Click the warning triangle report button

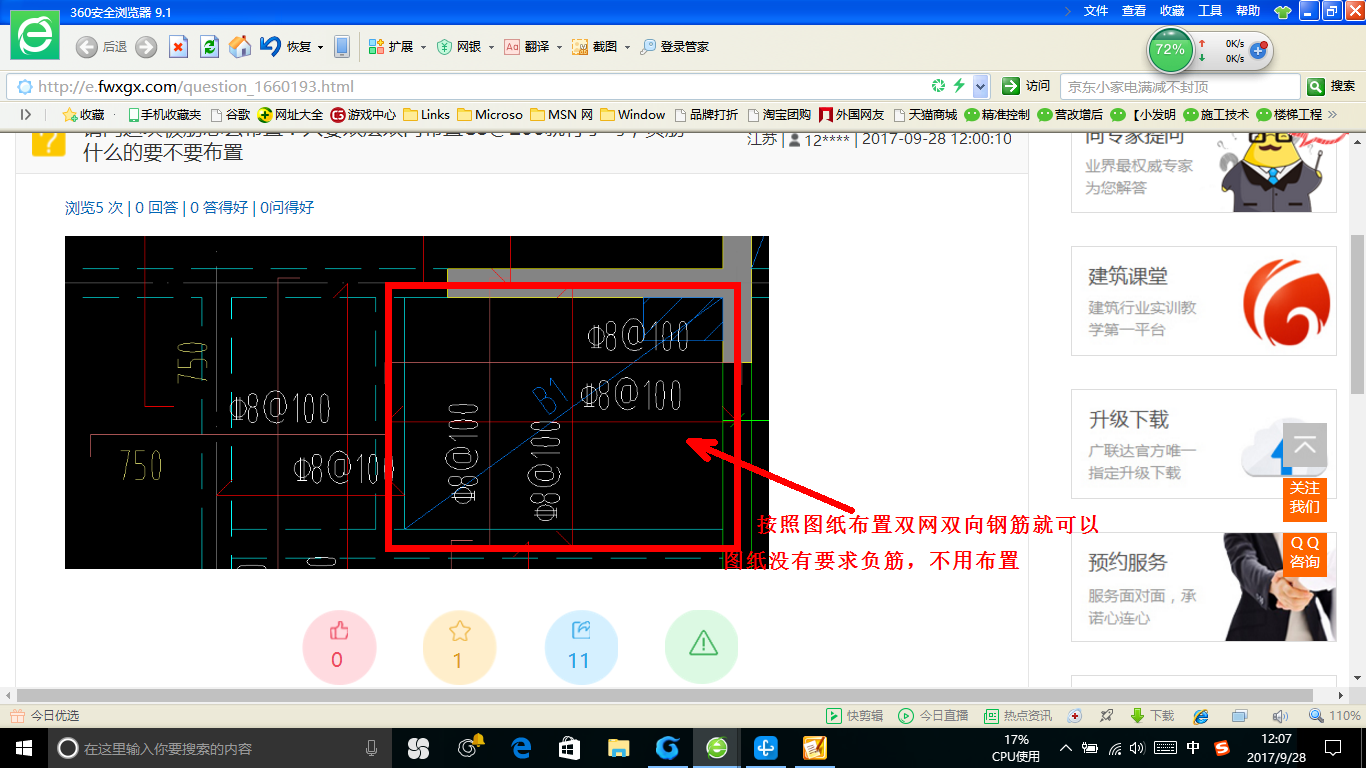click(702, 646)
